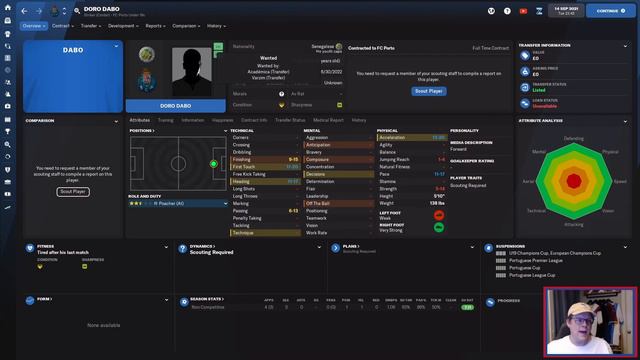Switch to the Contract Info tab
640x360 pixels.
click(254, 120)
